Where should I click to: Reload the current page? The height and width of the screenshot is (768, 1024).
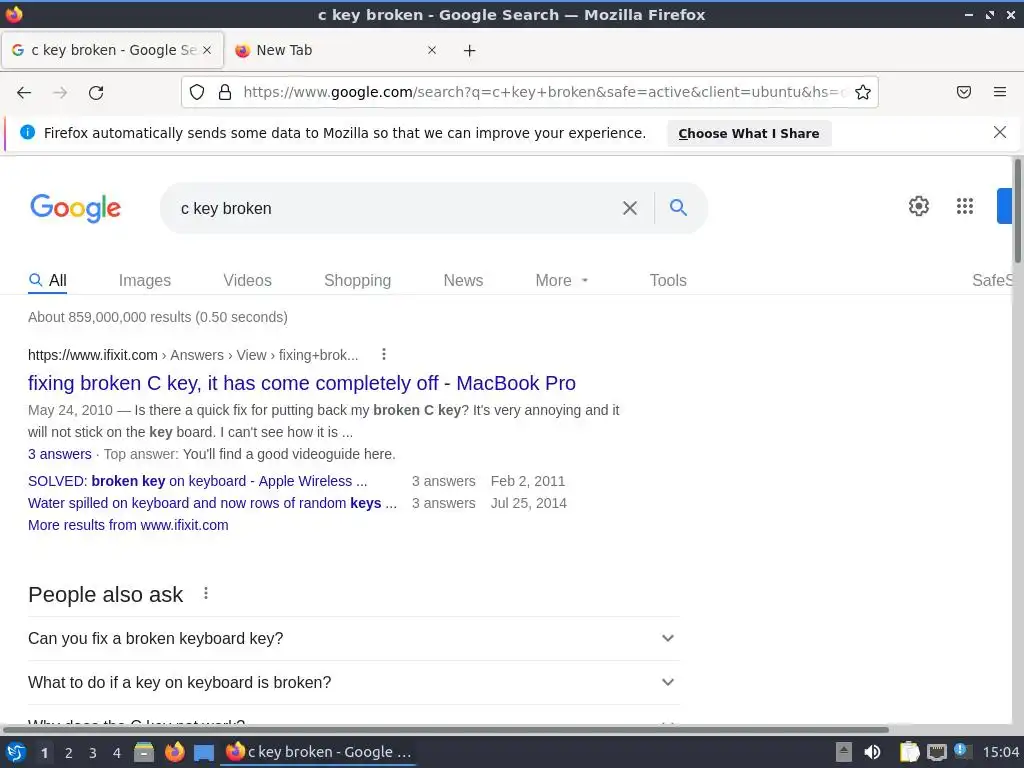pyautogui.click(x=96, y=93)
